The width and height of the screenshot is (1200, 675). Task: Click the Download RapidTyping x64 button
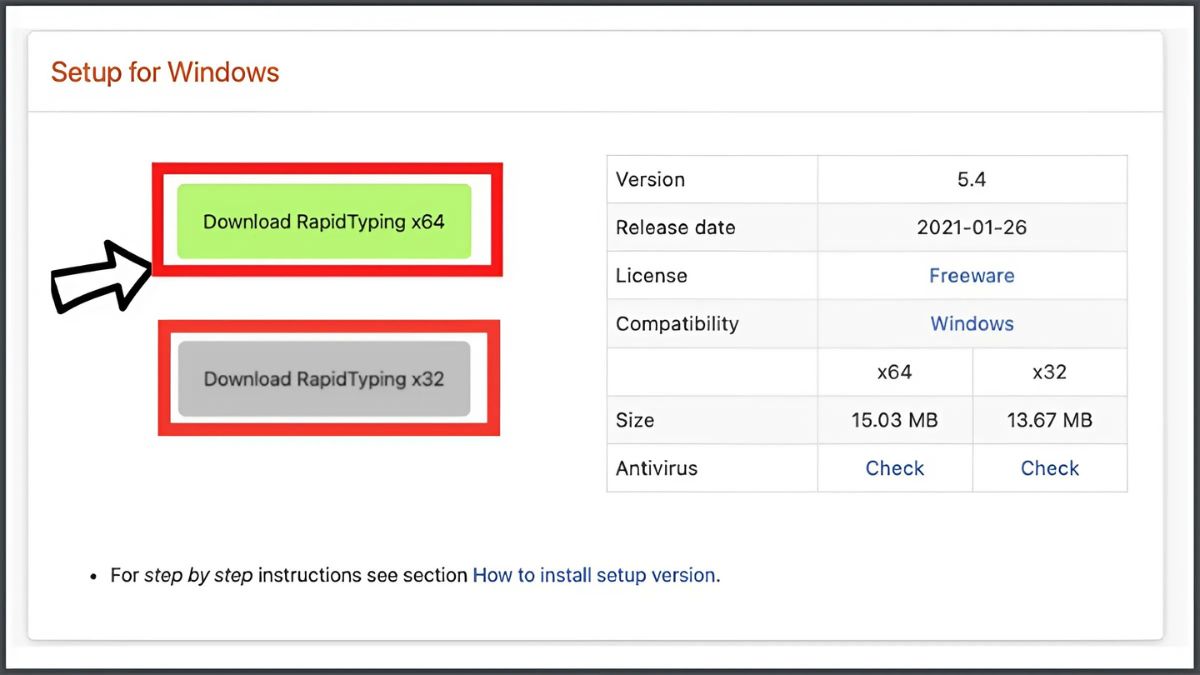pyautogui.click(x=324, y=222)
